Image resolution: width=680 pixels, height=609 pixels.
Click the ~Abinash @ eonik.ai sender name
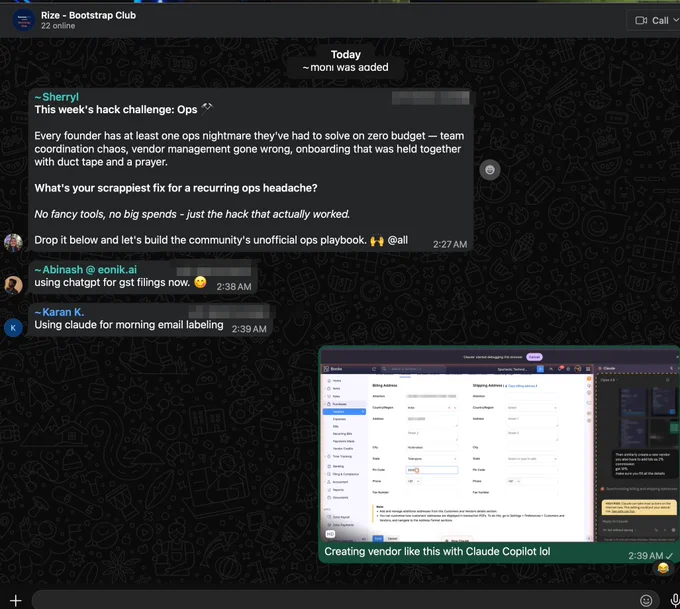(x=85, y=270)
